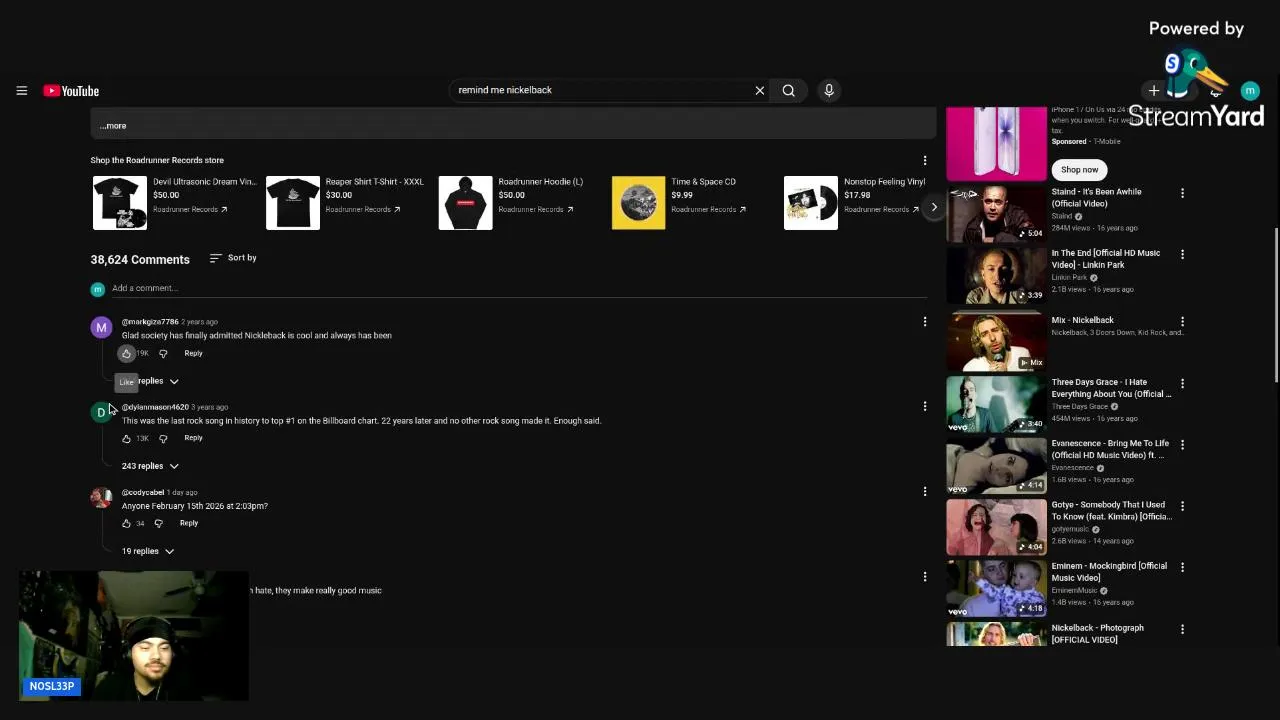Screen dimensions: 1280x720
Task: Click the page vertical scrollbar
Action: [x=1275, y=305]
